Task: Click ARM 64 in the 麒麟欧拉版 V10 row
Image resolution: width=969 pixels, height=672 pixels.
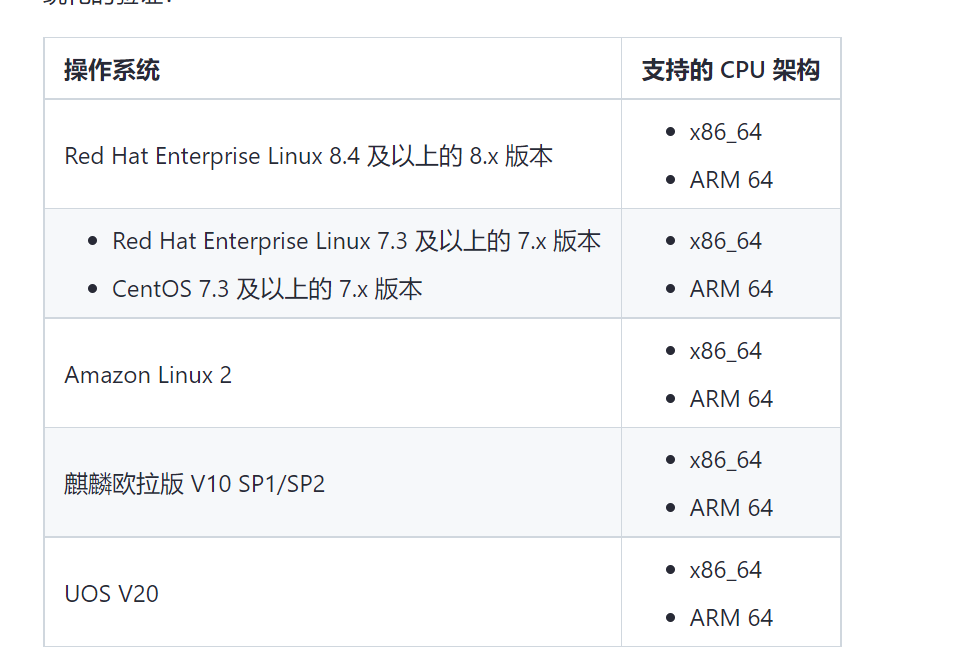Action: pos(731,508)
